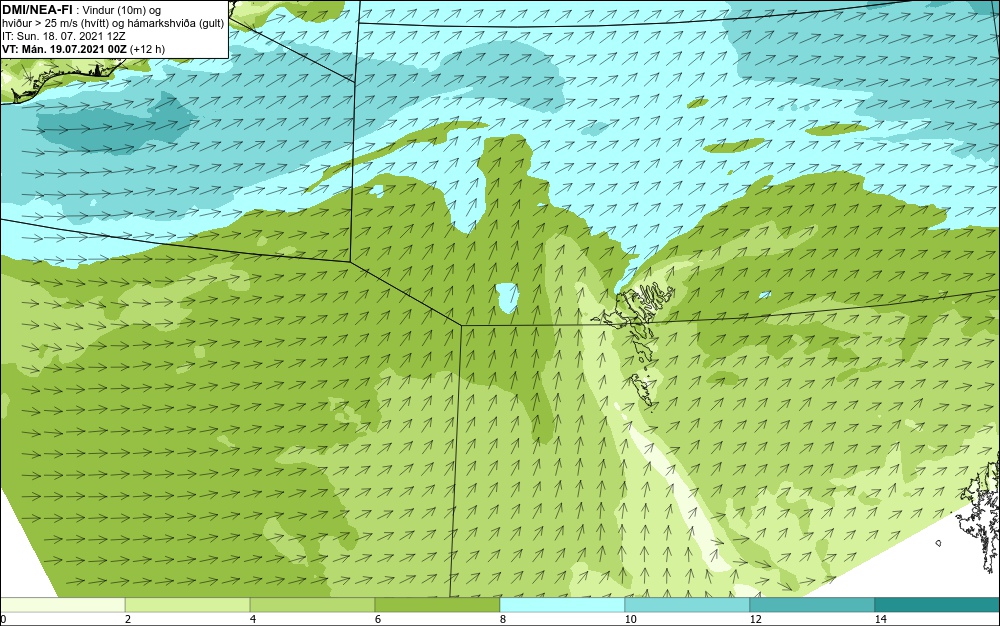
Task: Click the scale label "6"
Action: pyautogui.click(x=378, y=620)
